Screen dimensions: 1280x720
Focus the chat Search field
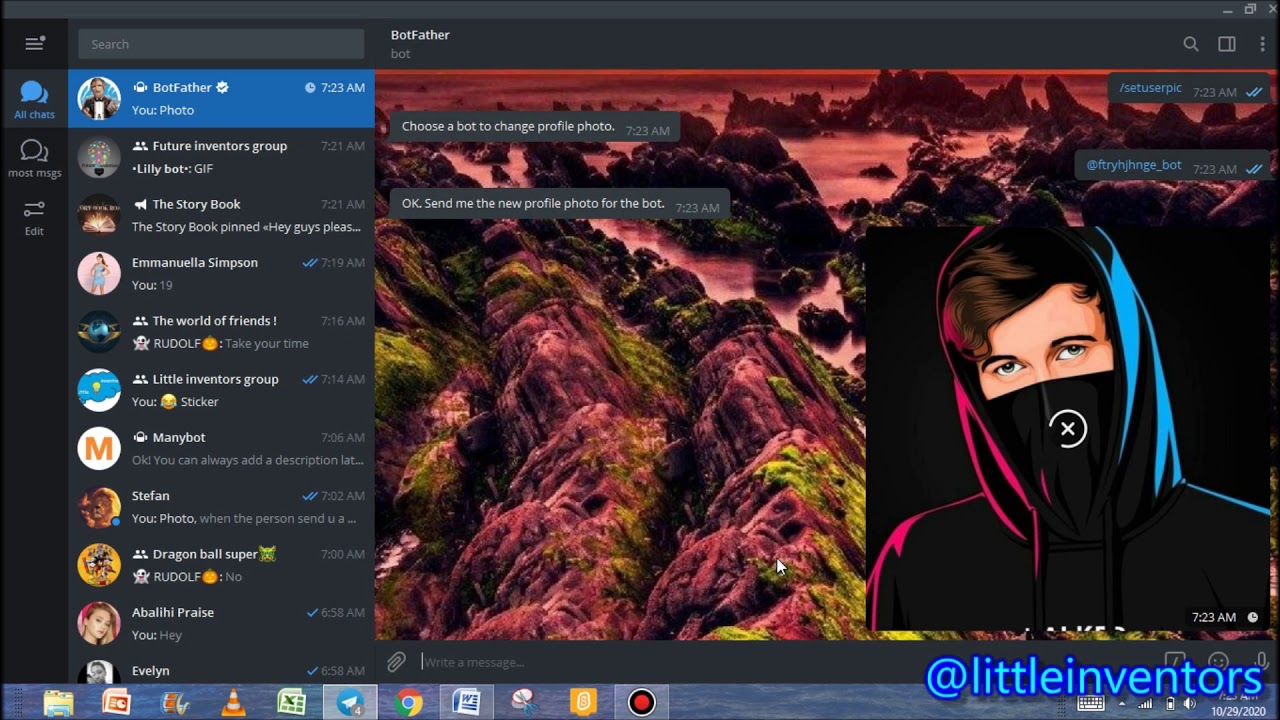[x=221, y=44]
